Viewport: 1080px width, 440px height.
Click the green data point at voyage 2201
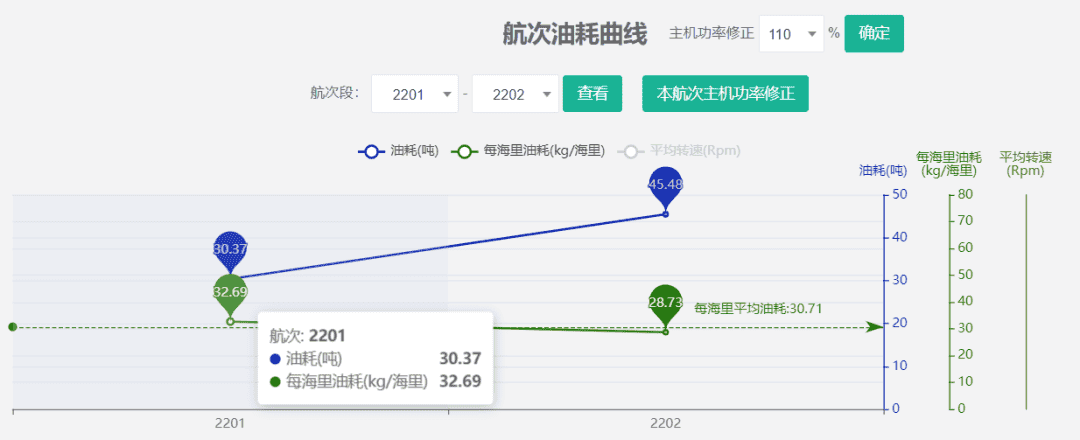pyautogui.click(x=230, y=321)
